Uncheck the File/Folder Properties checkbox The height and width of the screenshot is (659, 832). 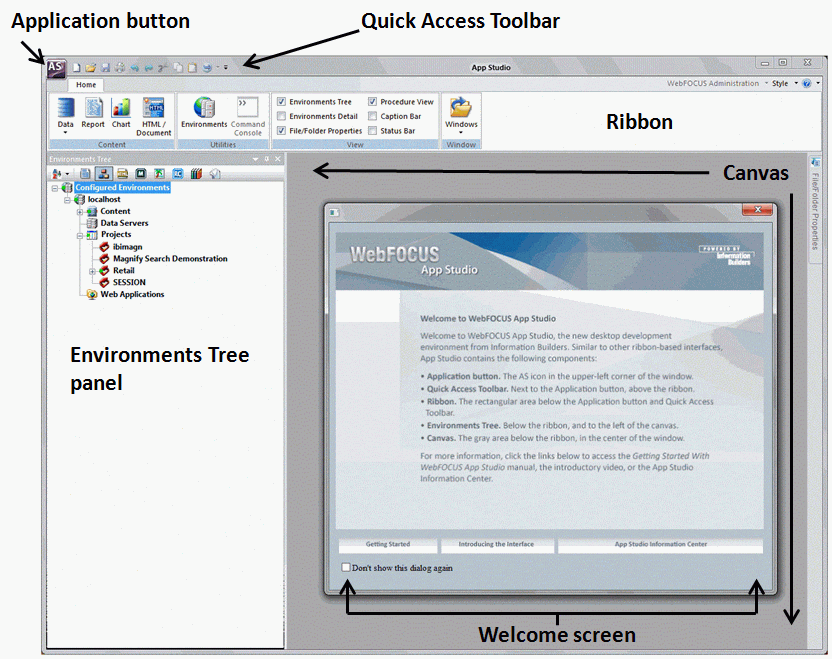pos(282,131)
